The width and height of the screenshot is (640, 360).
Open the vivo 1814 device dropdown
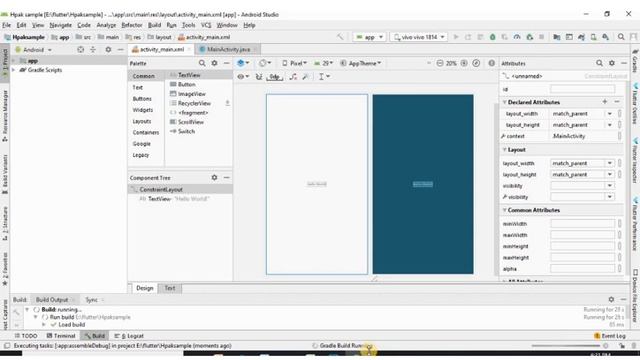pyautogui.click(x=419, y=37)
